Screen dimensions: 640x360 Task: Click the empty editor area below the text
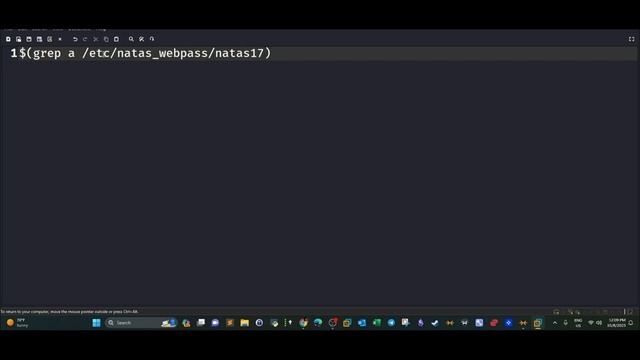click(320, 184)
